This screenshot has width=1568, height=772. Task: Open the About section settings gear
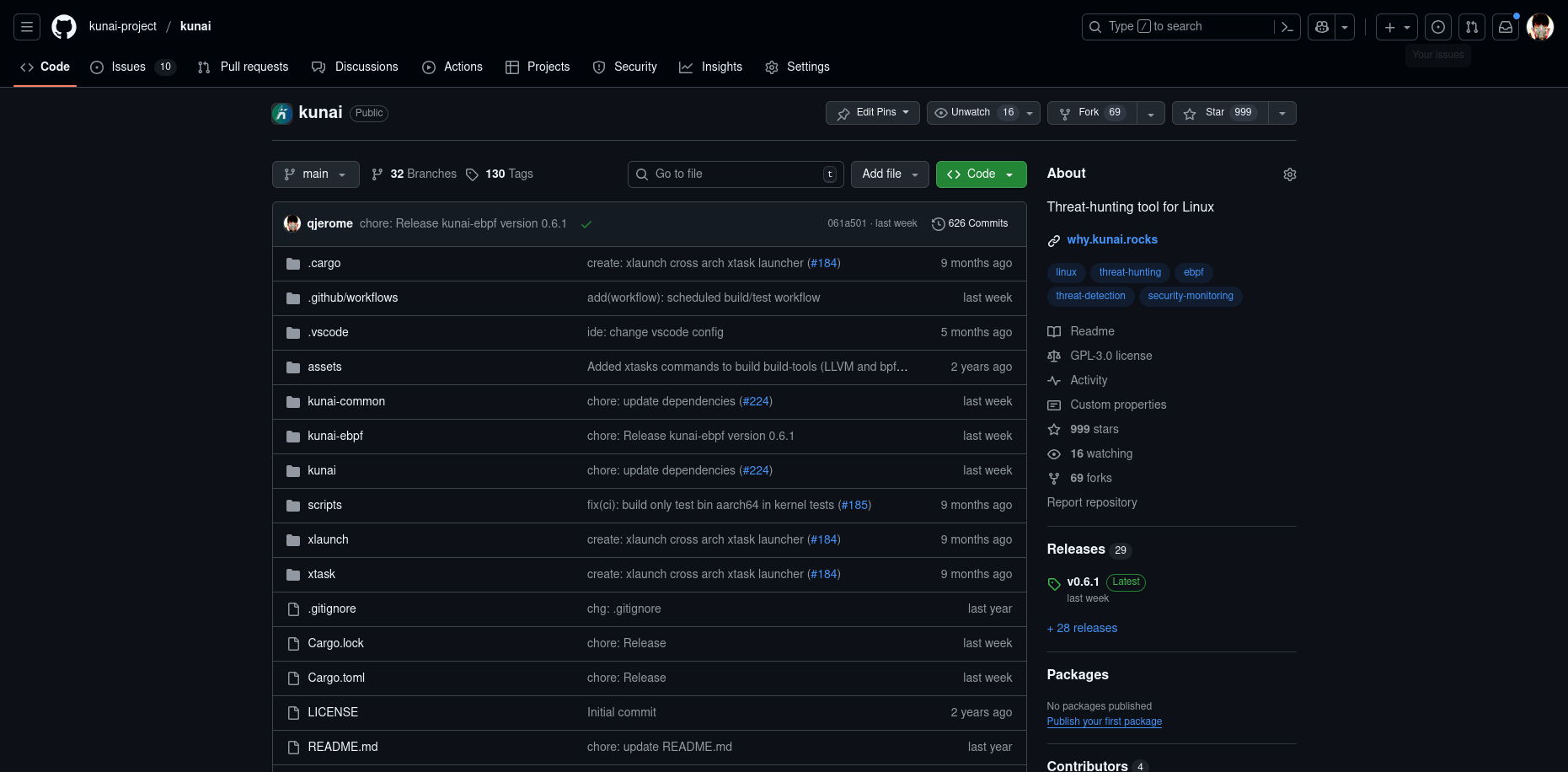pos(1289,174)
